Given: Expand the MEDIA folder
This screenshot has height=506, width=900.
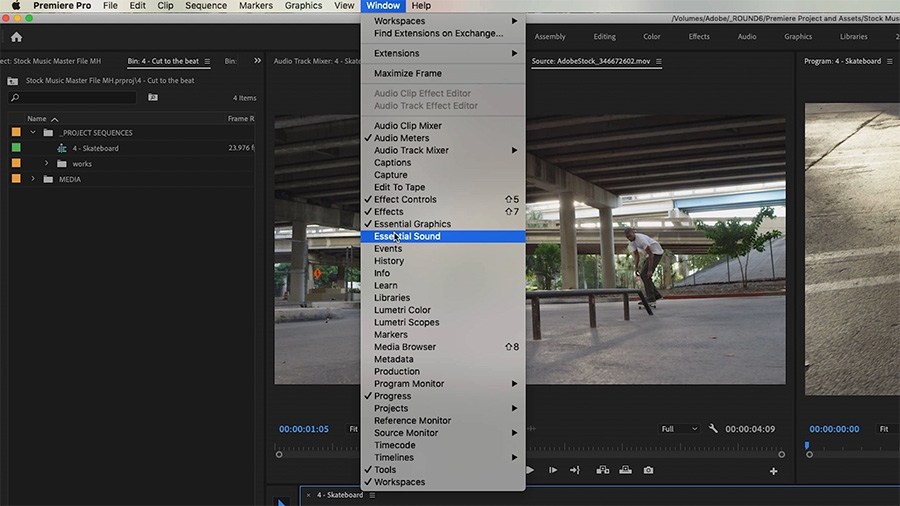Looking at the screenshot, I should (33, 179).
